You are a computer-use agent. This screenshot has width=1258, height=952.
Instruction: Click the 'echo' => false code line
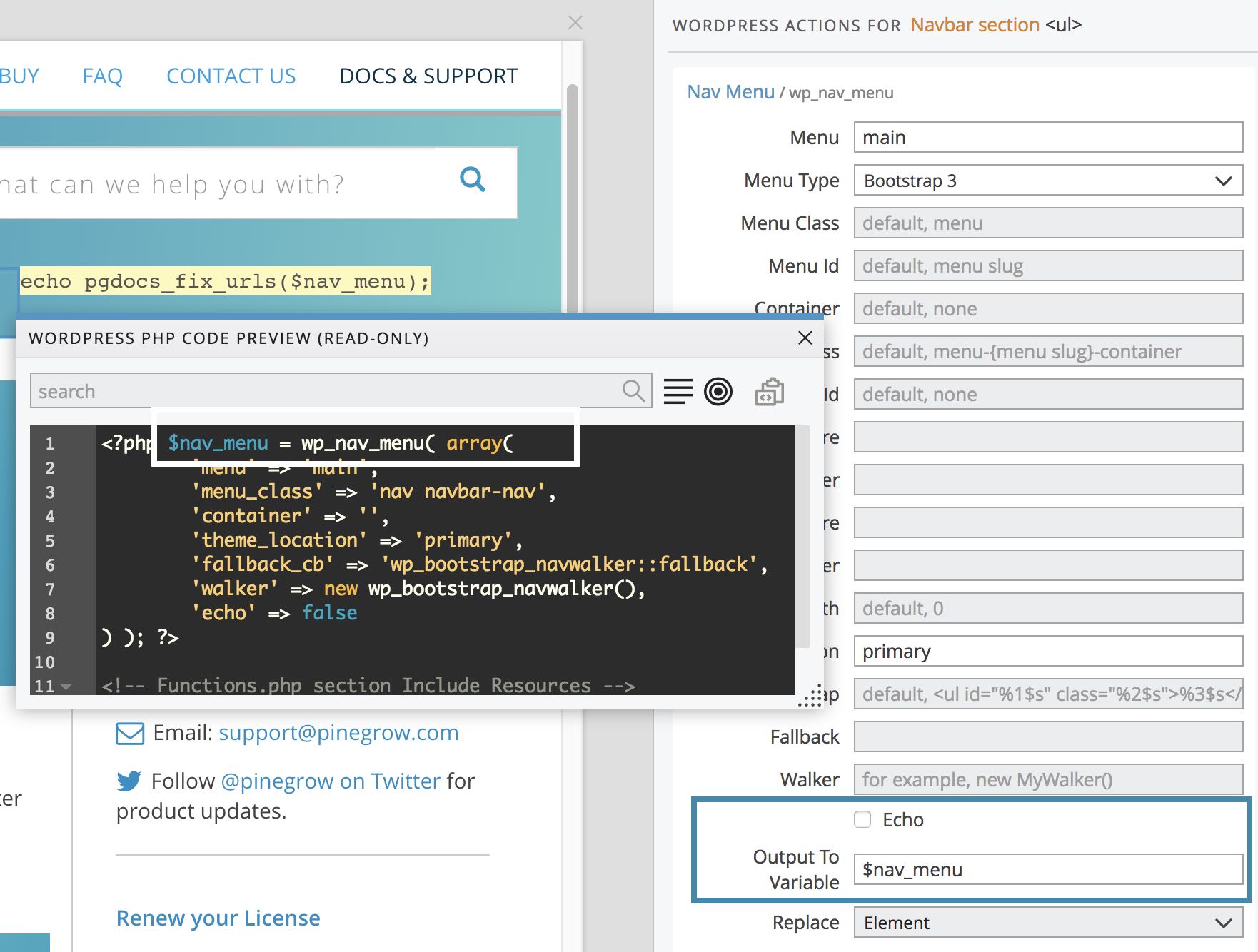pyautogui.click(x=274, y=613)
